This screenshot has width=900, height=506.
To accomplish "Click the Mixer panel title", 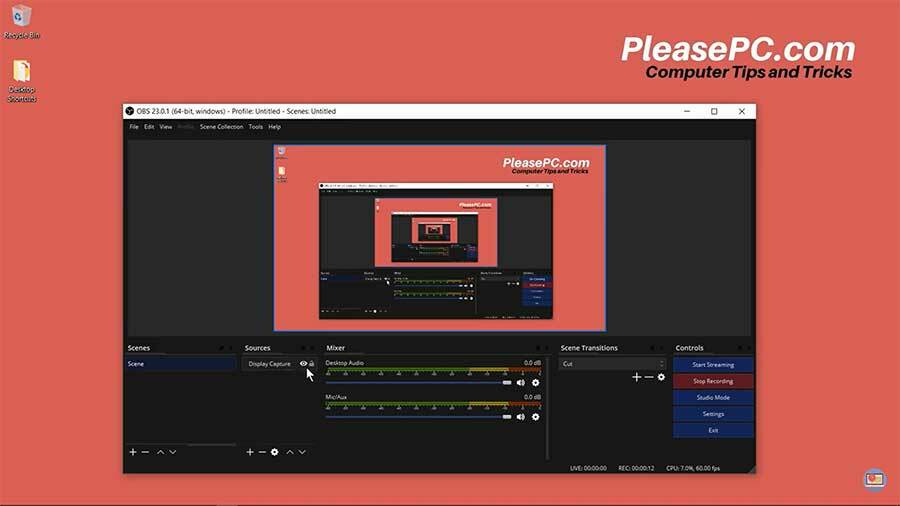I will coord(336,348).
